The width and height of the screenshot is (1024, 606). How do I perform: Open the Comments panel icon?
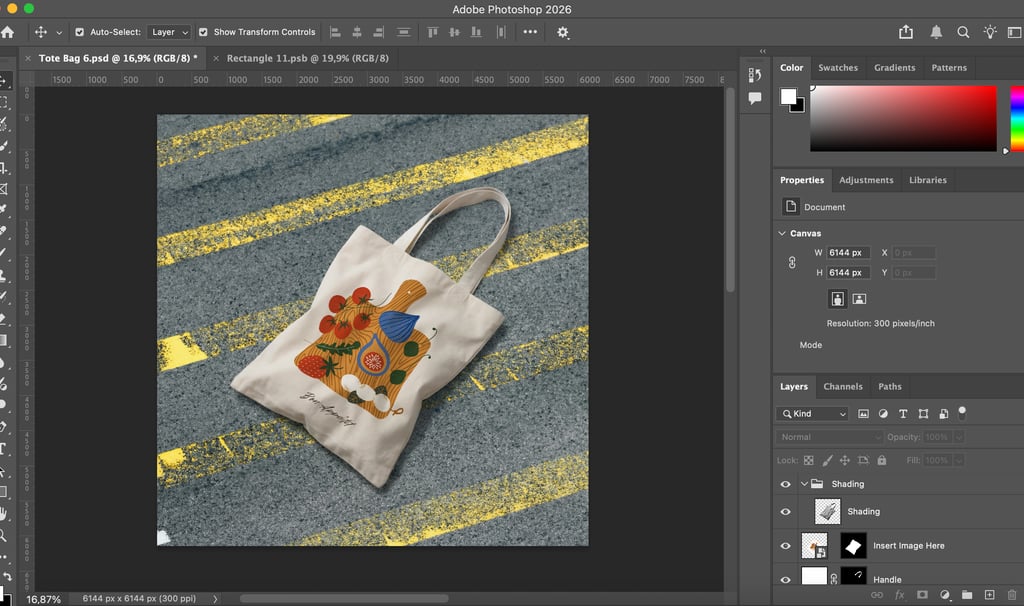755,98
